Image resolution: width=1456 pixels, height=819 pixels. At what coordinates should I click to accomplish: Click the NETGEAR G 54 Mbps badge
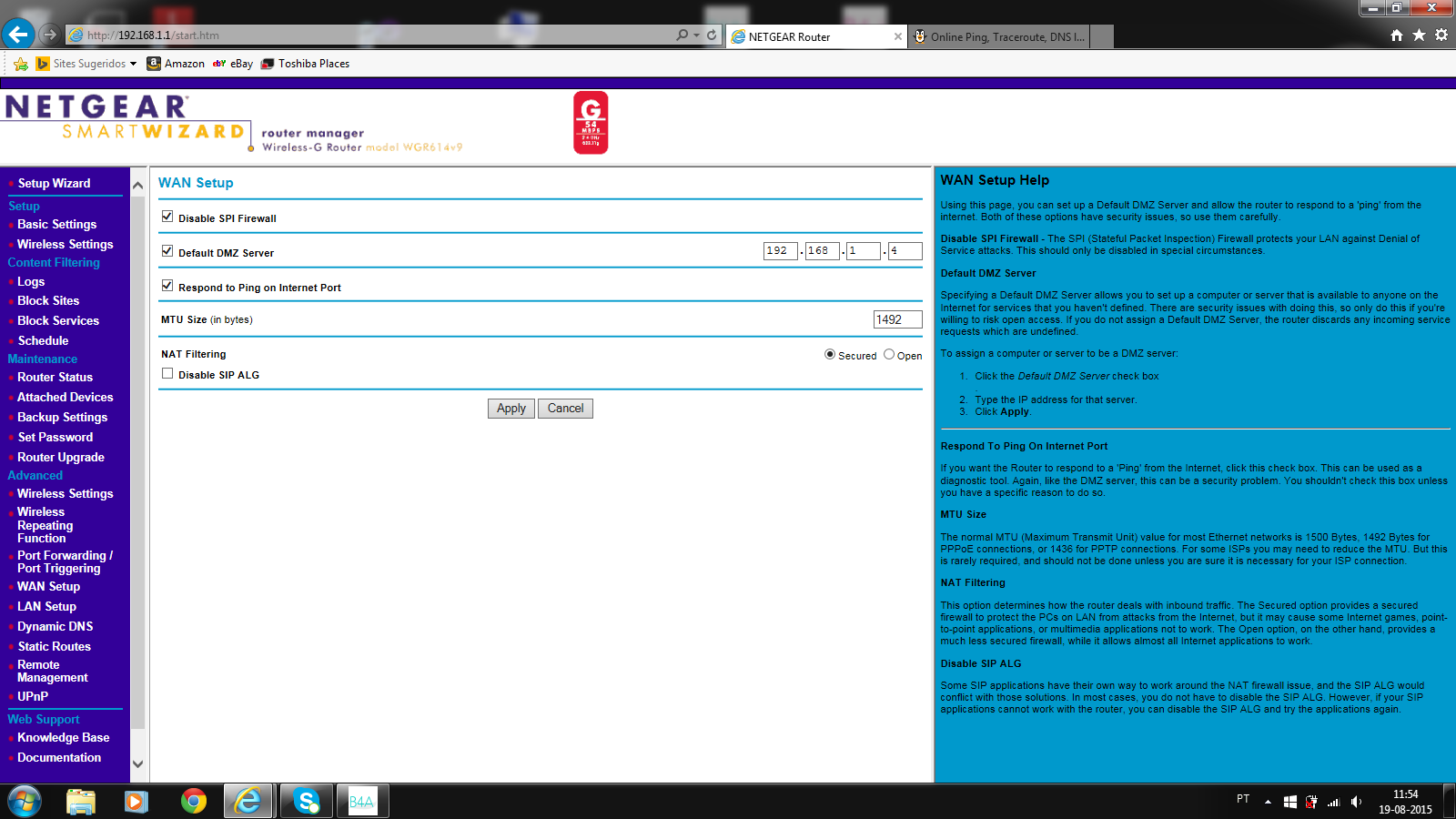point(591,123)
